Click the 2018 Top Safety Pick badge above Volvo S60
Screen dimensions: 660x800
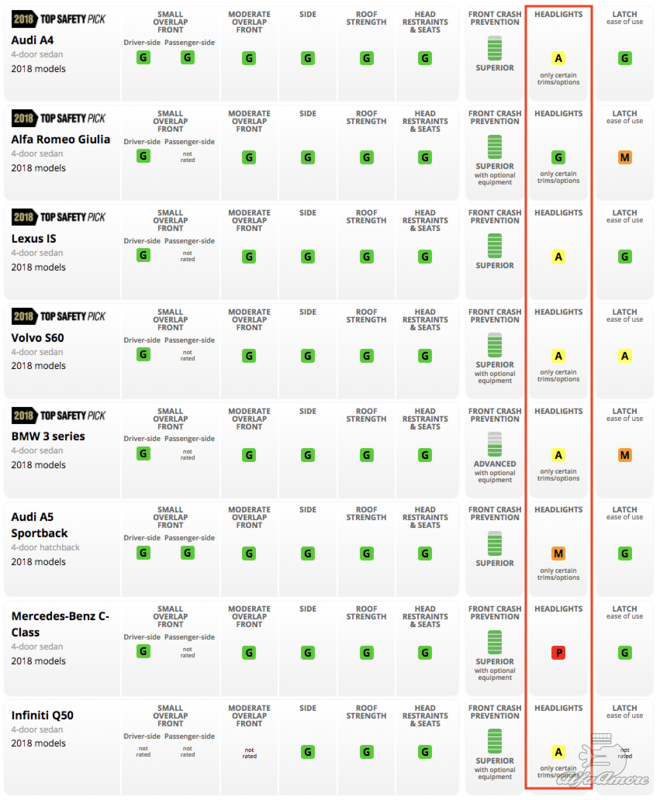[58, 317]
